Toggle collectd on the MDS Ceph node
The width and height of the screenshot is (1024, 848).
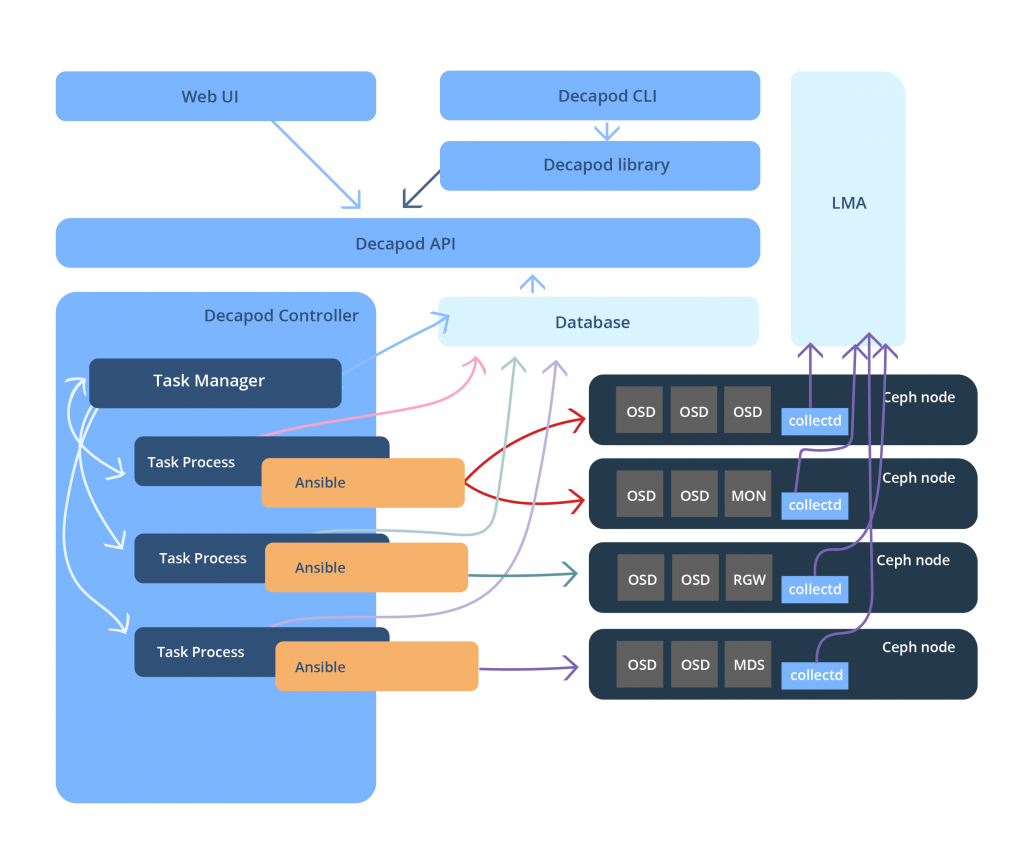[x=814, y=675]
